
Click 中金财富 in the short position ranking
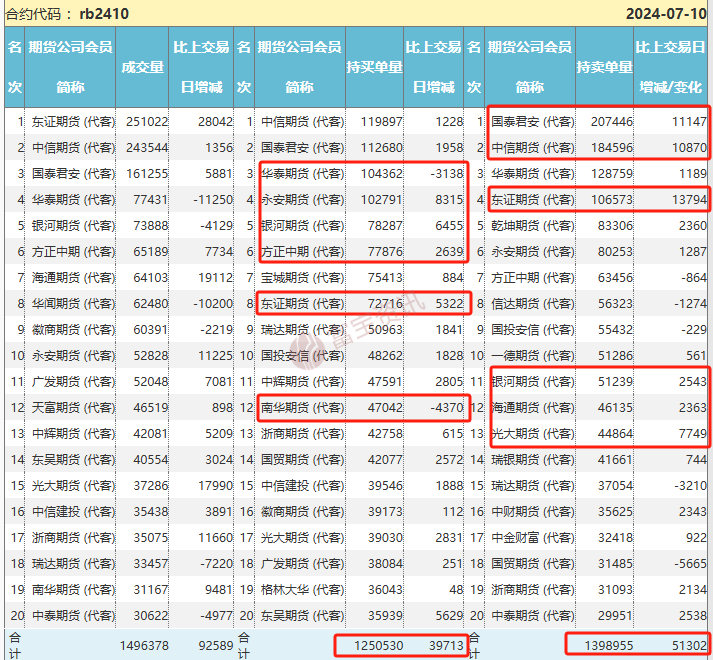[532, 538]
